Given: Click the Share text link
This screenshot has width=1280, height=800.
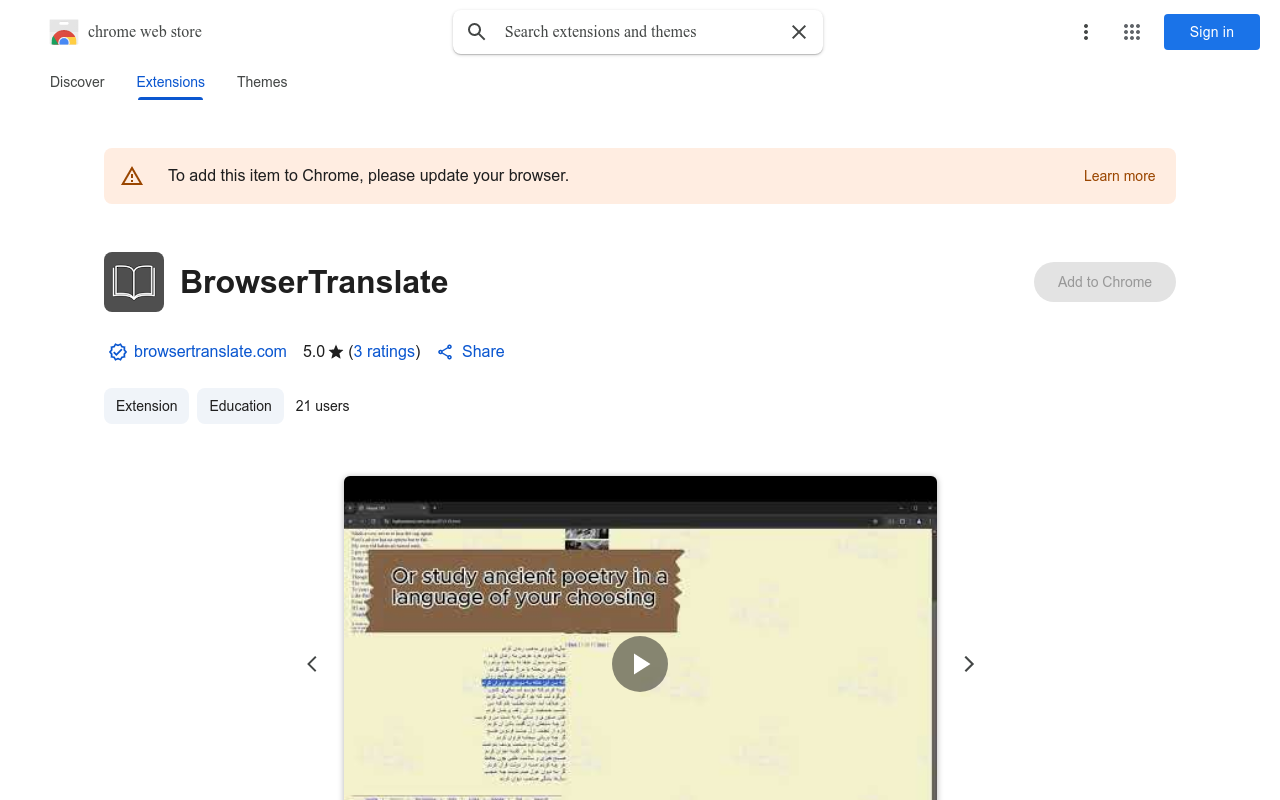Looking at the screenshot, I should [483, 352].
